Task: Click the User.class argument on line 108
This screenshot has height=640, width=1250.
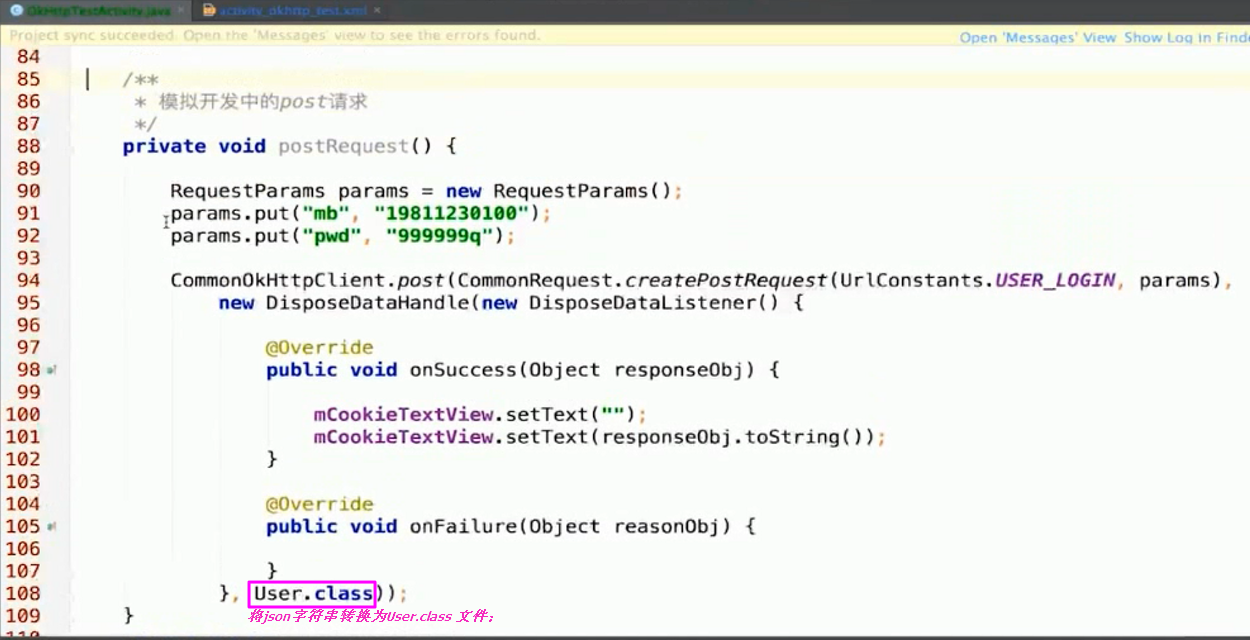Action: (313, 594)
